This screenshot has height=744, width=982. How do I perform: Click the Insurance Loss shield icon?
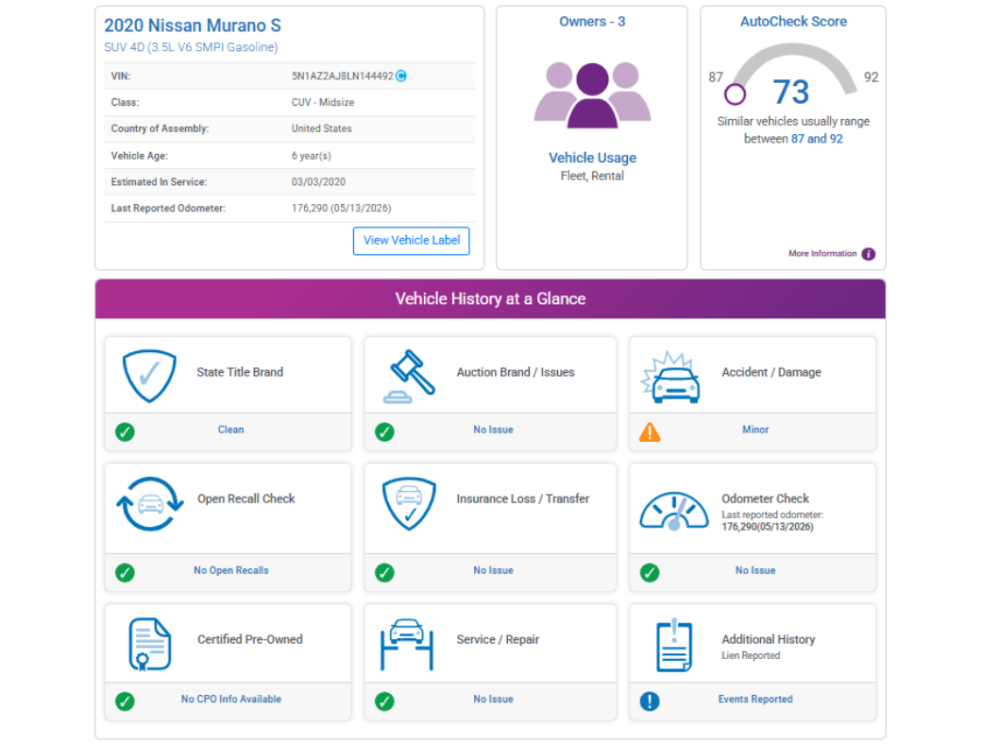click(x=409, y=504)
